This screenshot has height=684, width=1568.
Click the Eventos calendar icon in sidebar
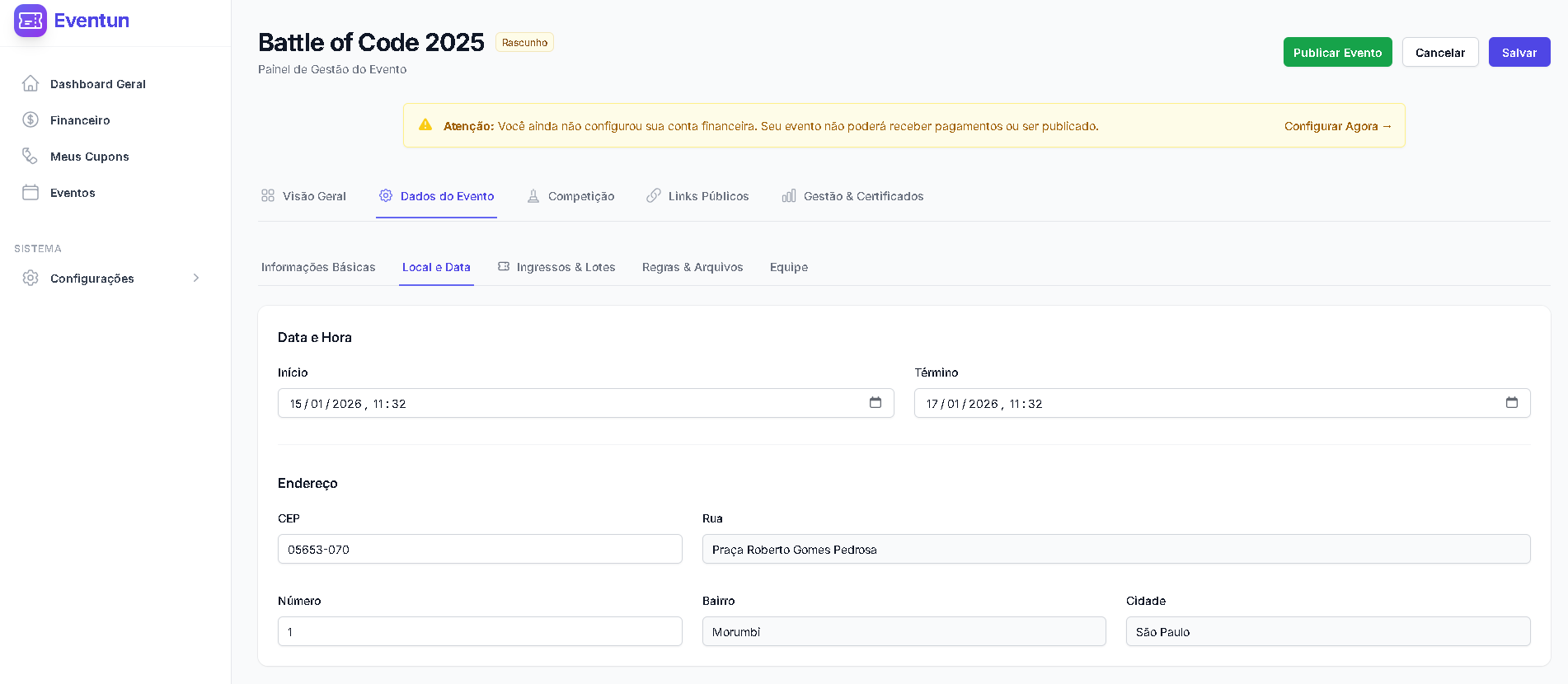pos(31,193)
